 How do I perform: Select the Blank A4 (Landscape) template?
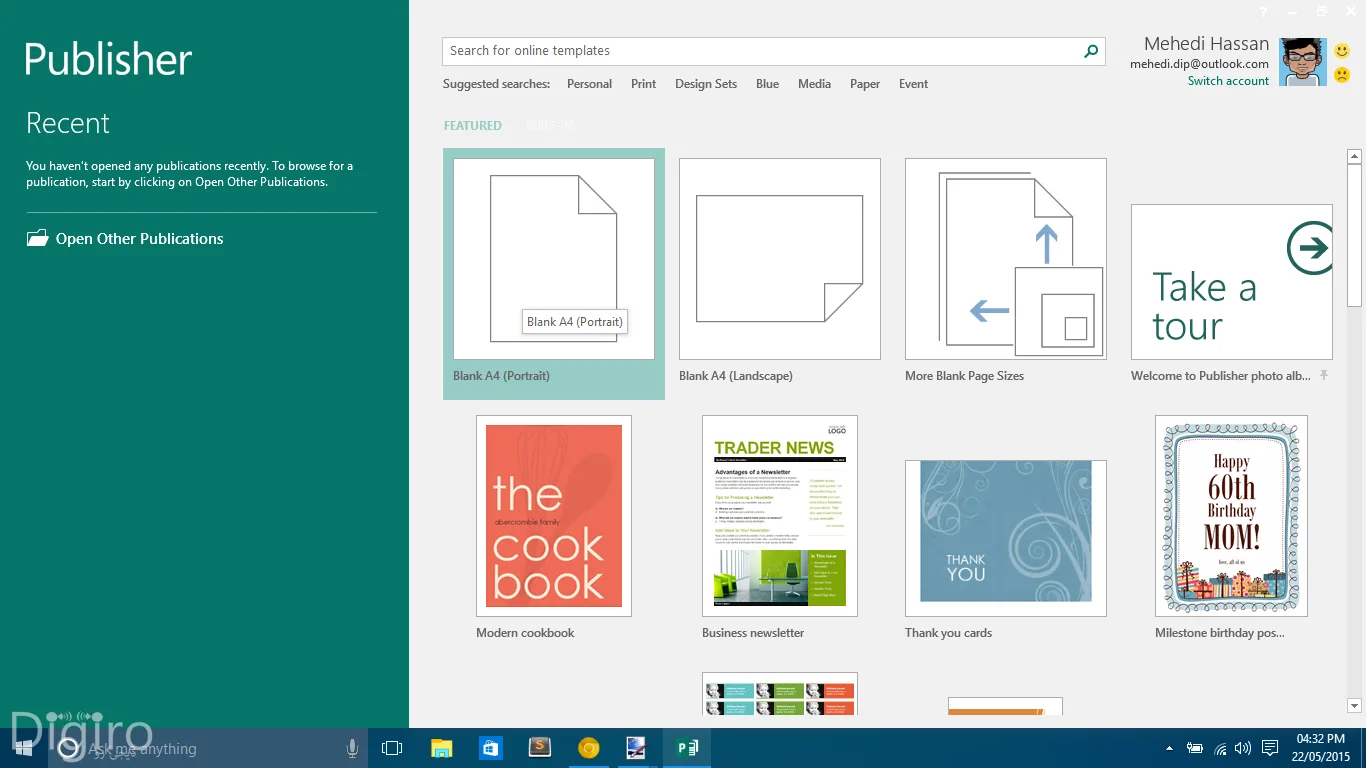pos(780,273)
